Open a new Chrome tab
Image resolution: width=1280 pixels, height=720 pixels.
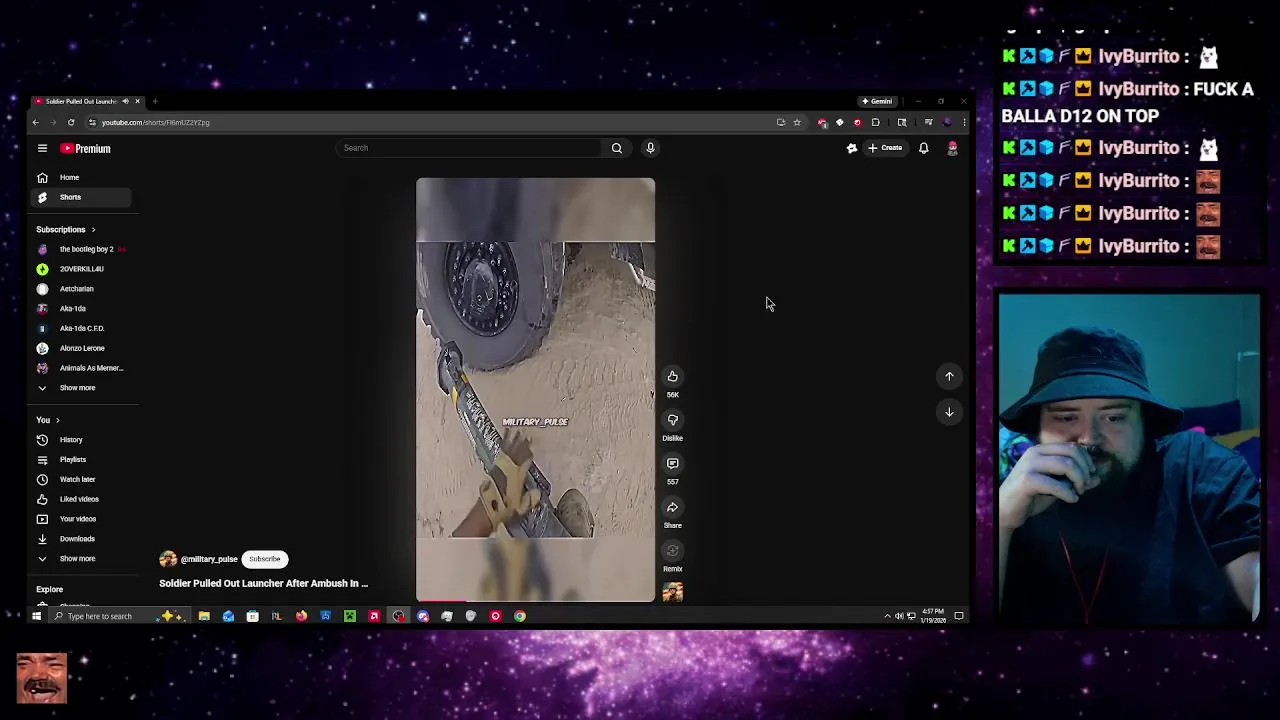click(x=155, y=101)
